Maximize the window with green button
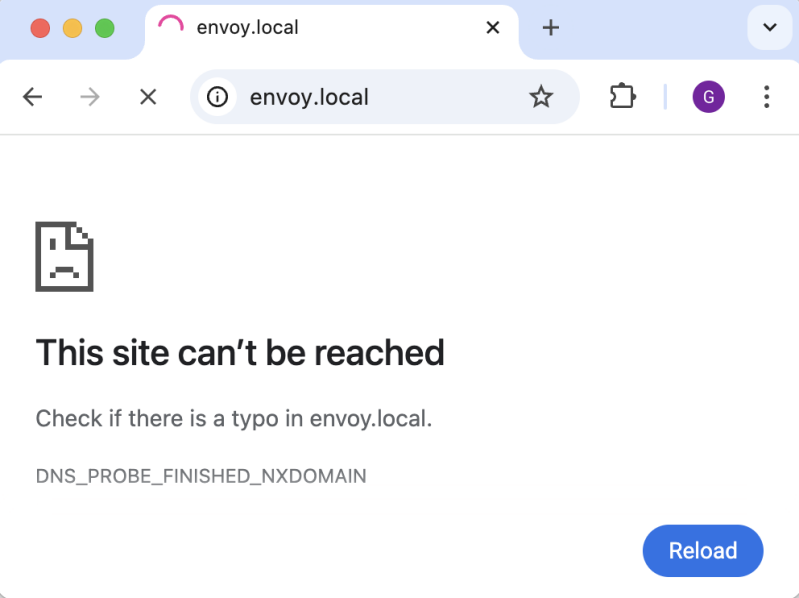 104,28
